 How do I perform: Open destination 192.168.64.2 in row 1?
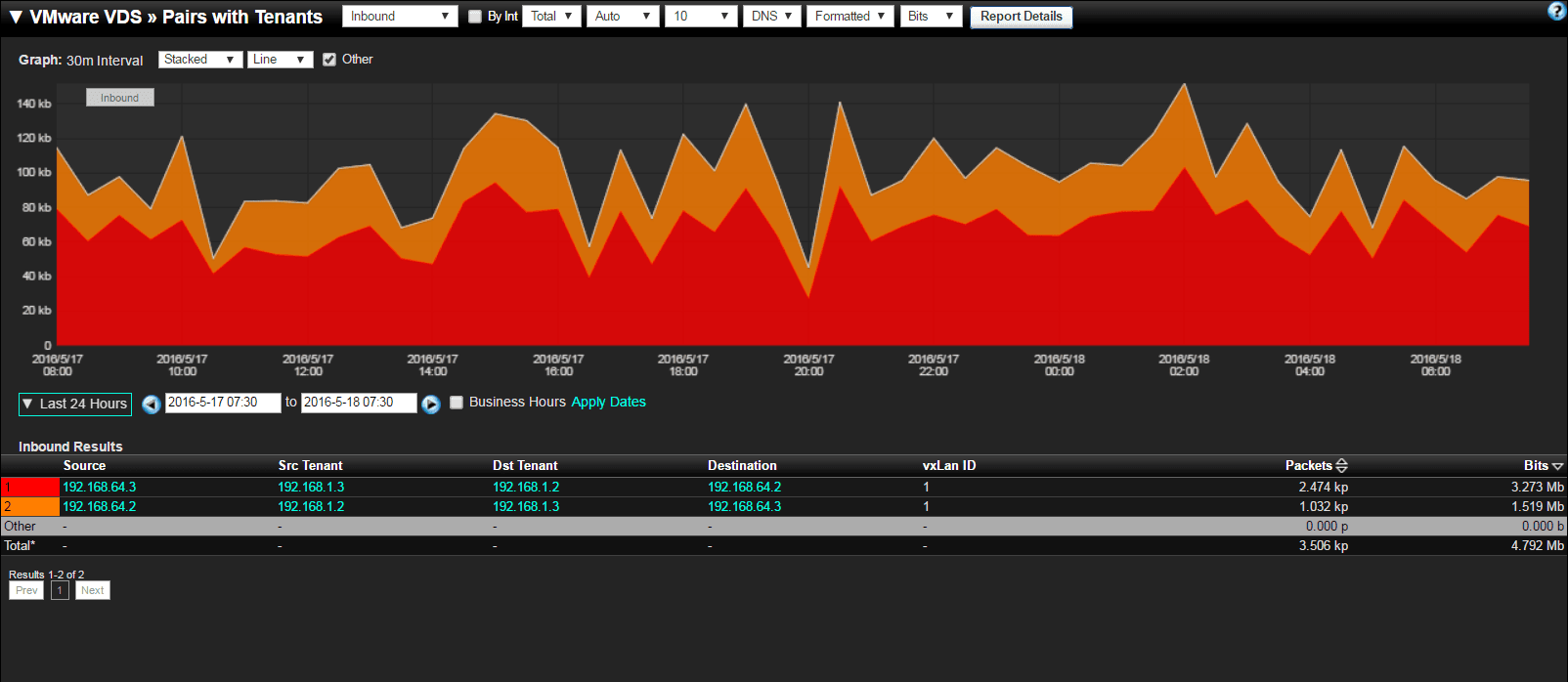click(x=745, y=487)
